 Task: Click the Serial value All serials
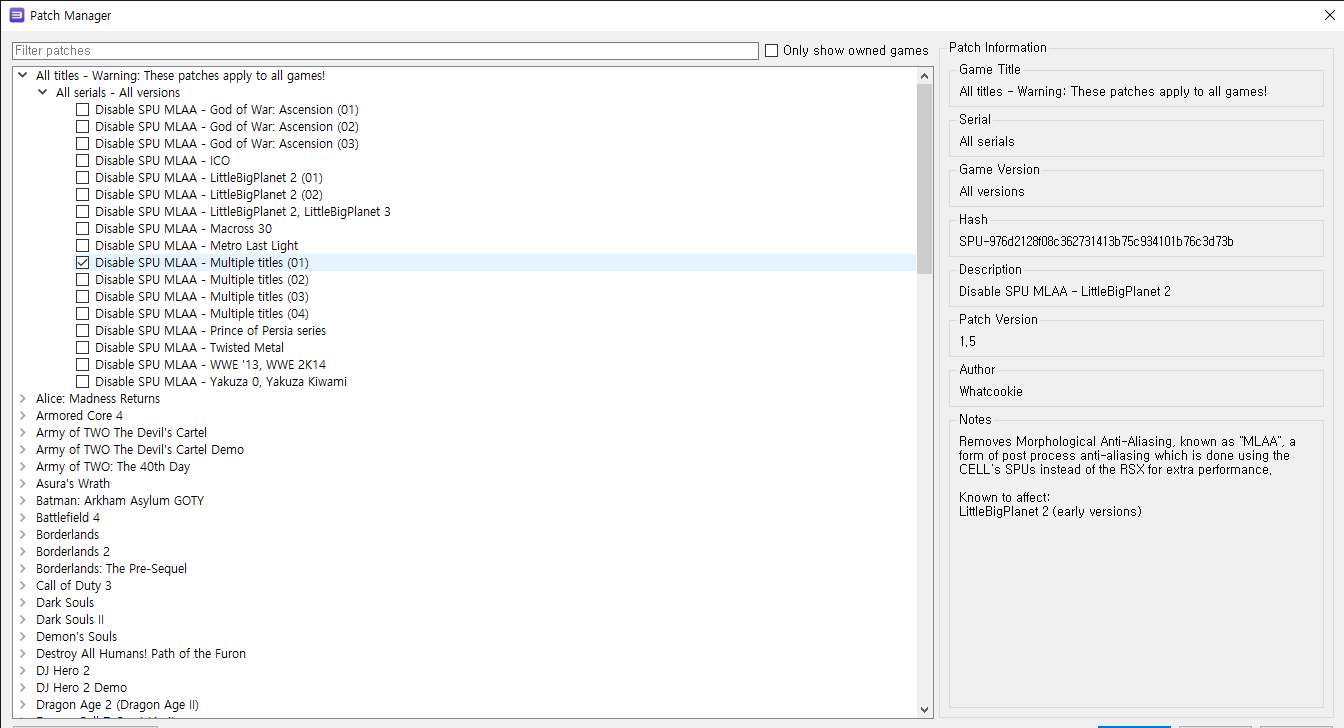(x=987, y=141)
